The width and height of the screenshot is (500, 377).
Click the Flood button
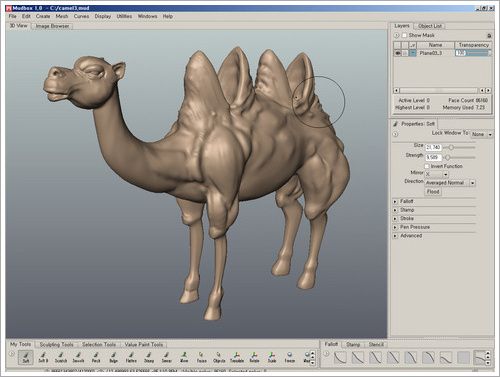pos(433,192)
